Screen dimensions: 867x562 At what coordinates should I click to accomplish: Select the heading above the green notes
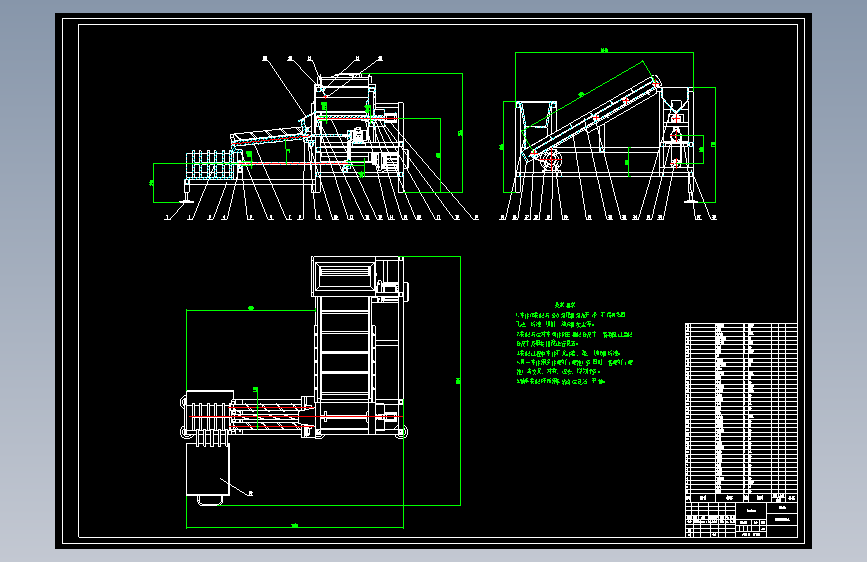coord(565,305)
